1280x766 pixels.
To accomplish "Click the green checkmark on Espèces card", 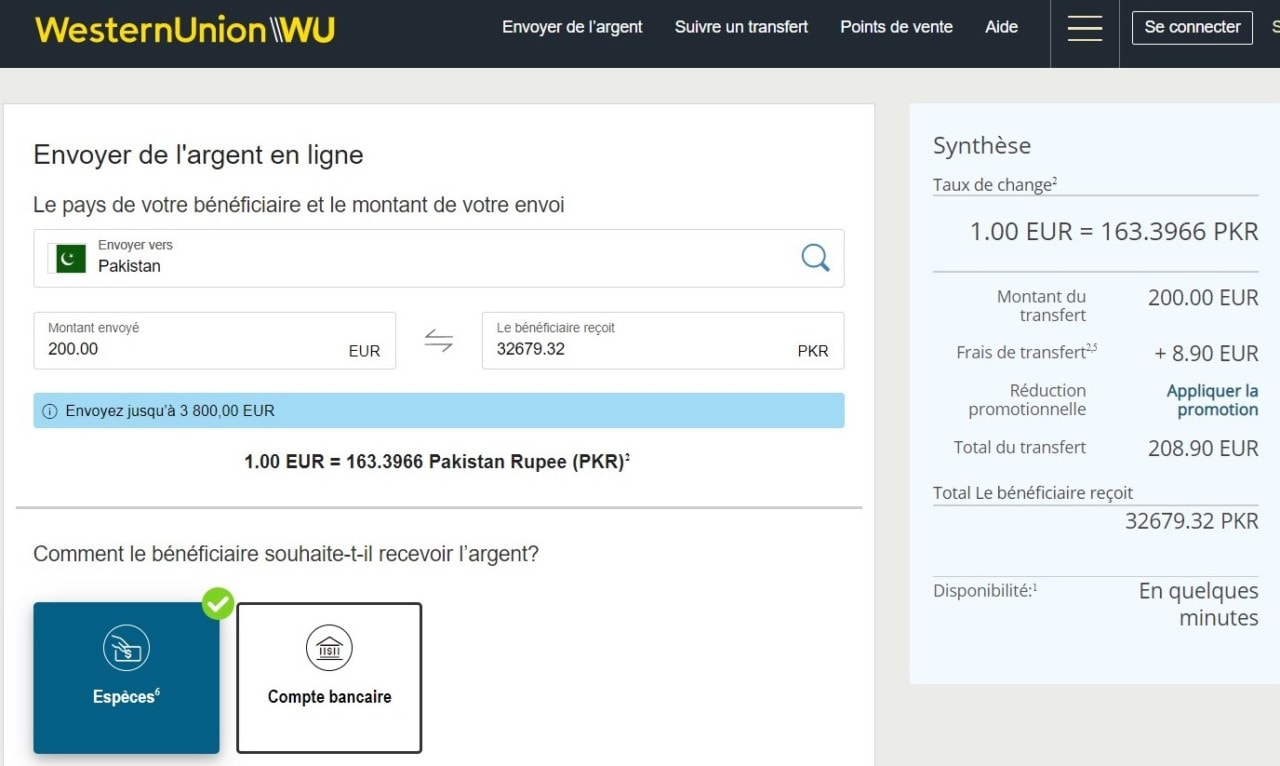I will tap(218, 604).
